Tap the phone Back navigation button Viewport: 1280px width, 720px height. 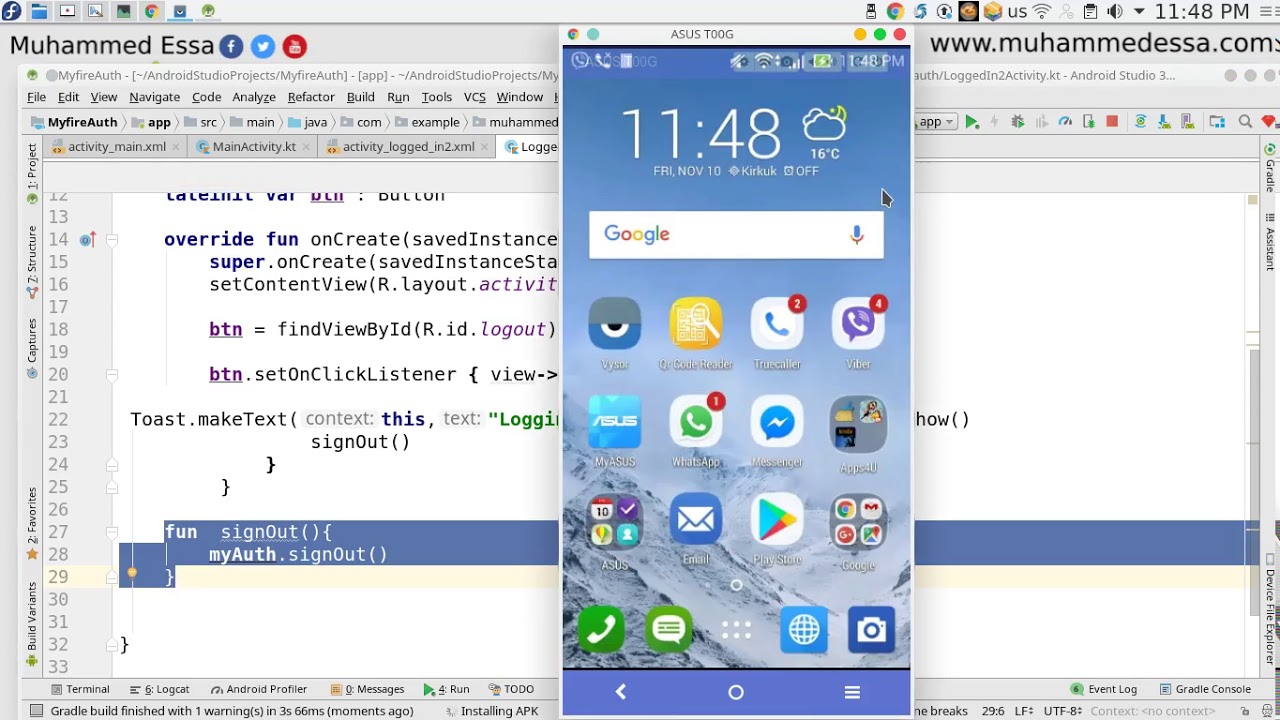tap(620, 692)
